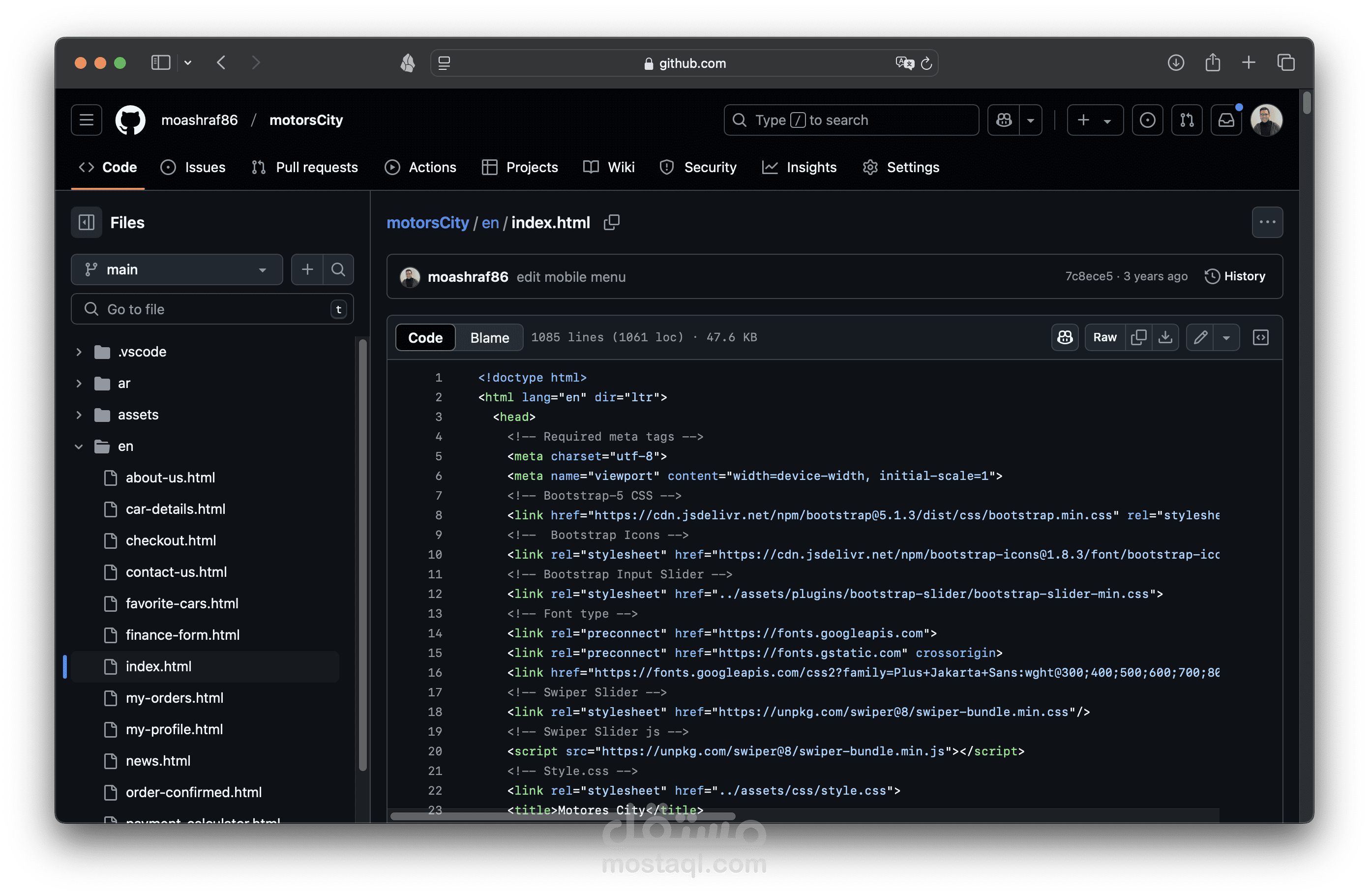
Task: Collapse the Files side panel
Action: click(x=87, y=223)
